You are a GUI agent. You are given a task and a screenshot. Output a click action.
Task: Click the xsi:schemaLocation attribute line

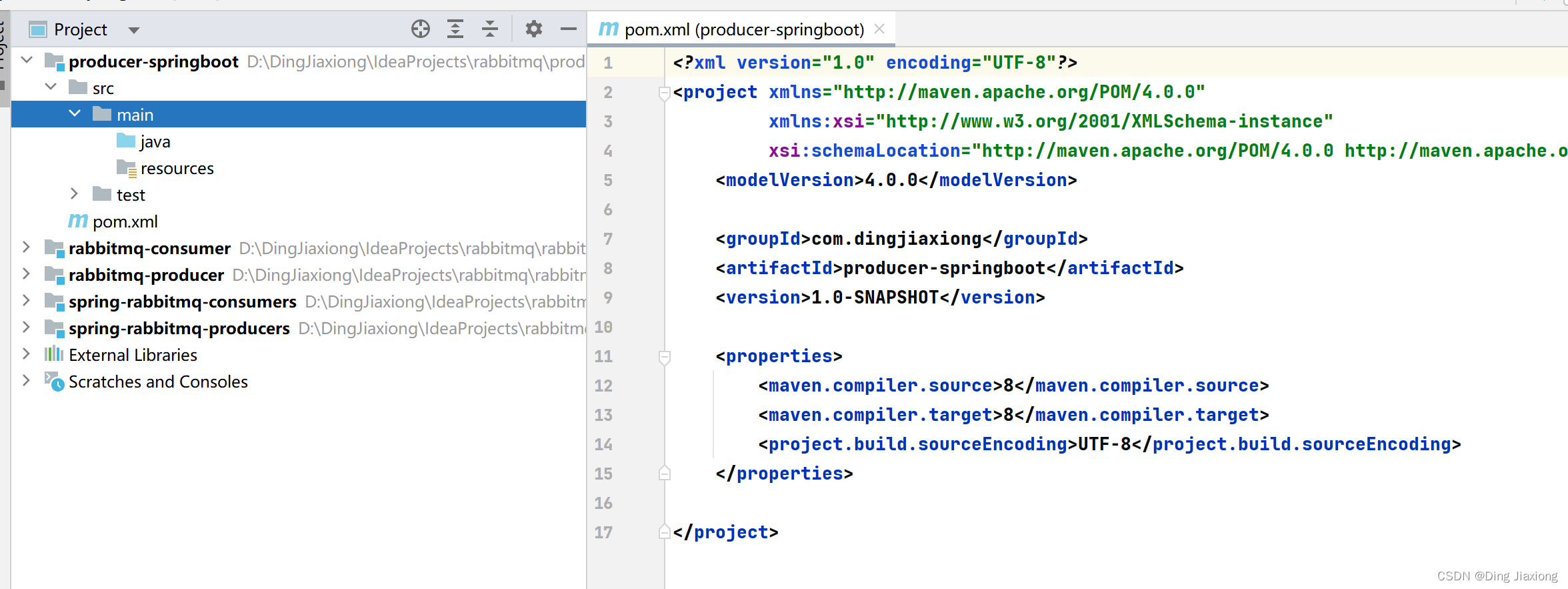pos(1168,151)
